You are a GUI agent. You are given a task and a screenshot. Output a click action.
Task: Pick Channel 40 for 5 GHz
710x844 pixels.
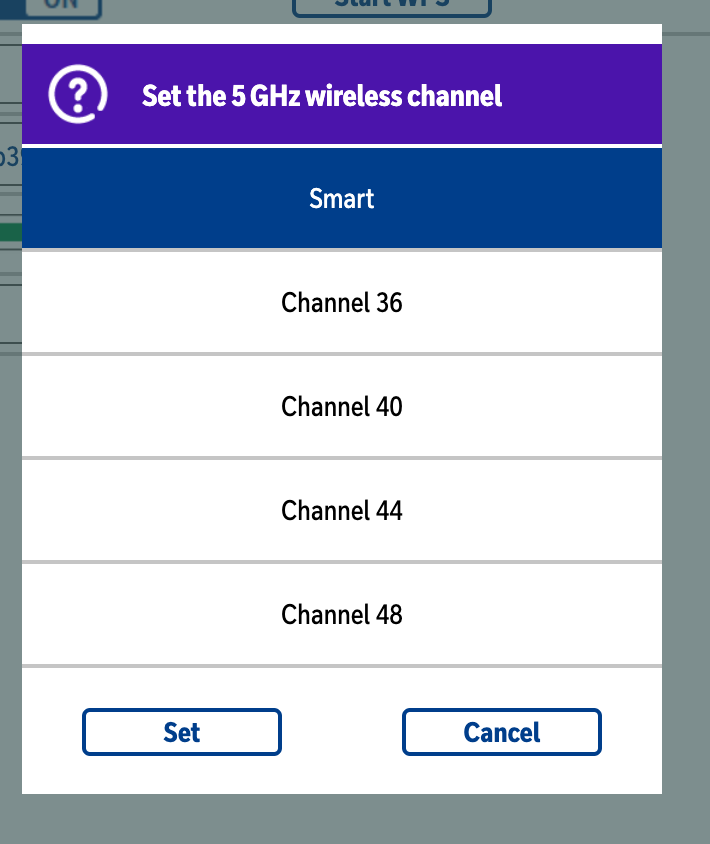342,406
